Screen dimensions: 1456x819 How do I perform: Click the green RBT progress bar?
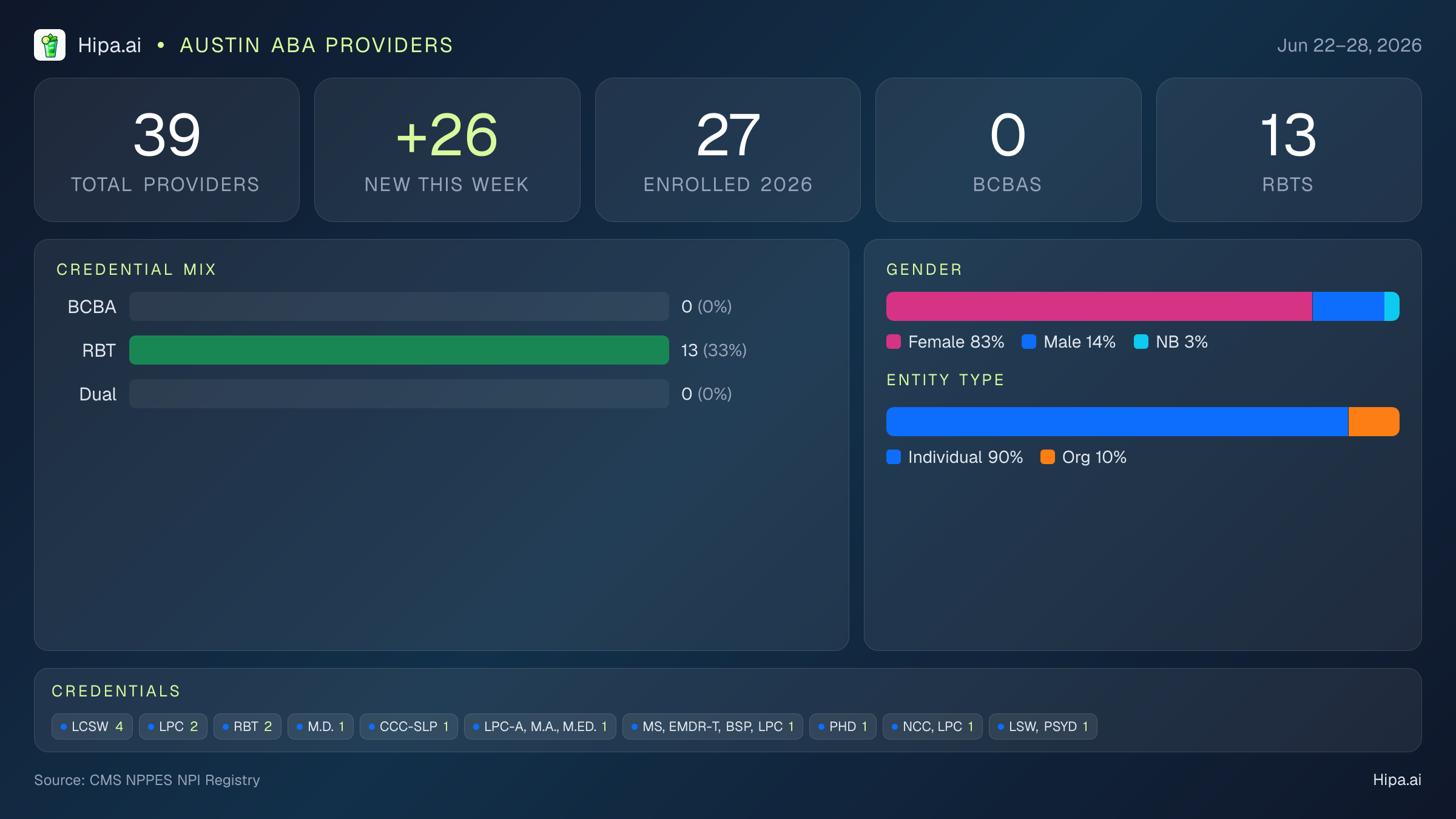(x=399, y=350)
